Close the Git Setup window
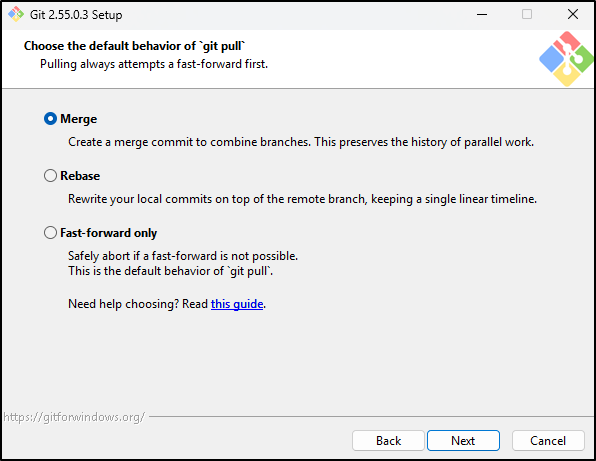The width and height of the screenshot is (596, 461). coord(573,14)
